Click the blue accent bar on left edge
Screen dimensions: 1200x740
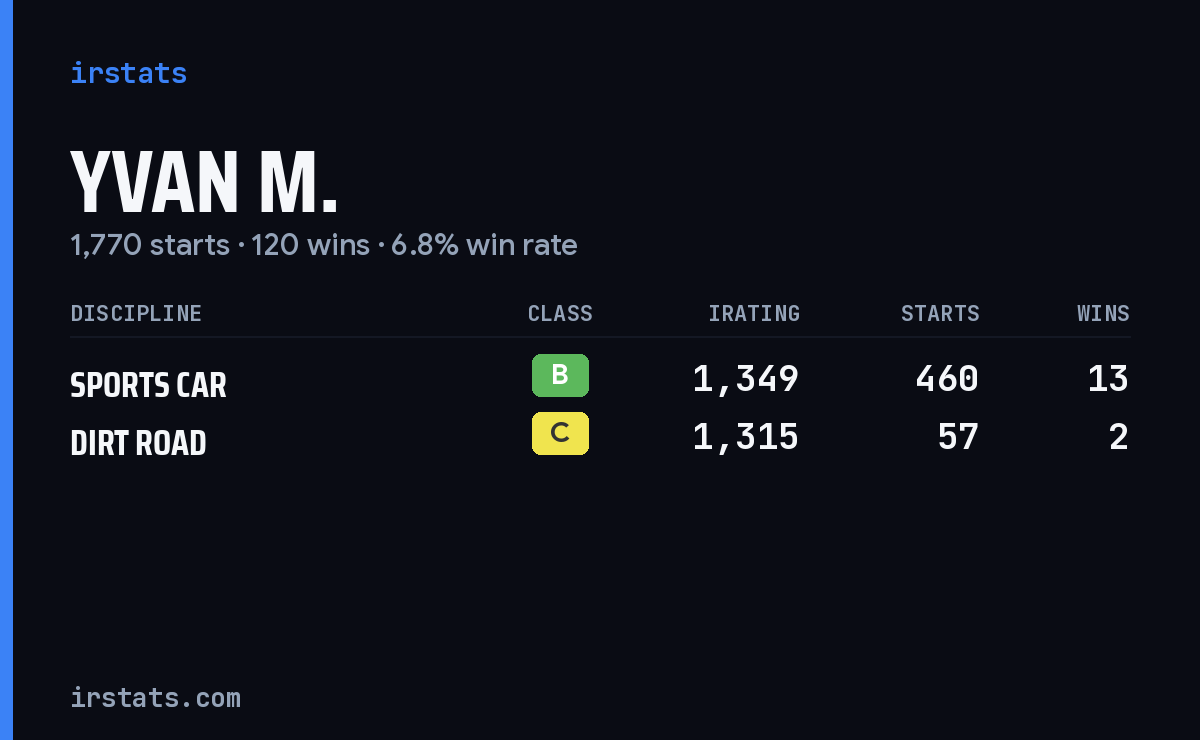pos(6,370)
